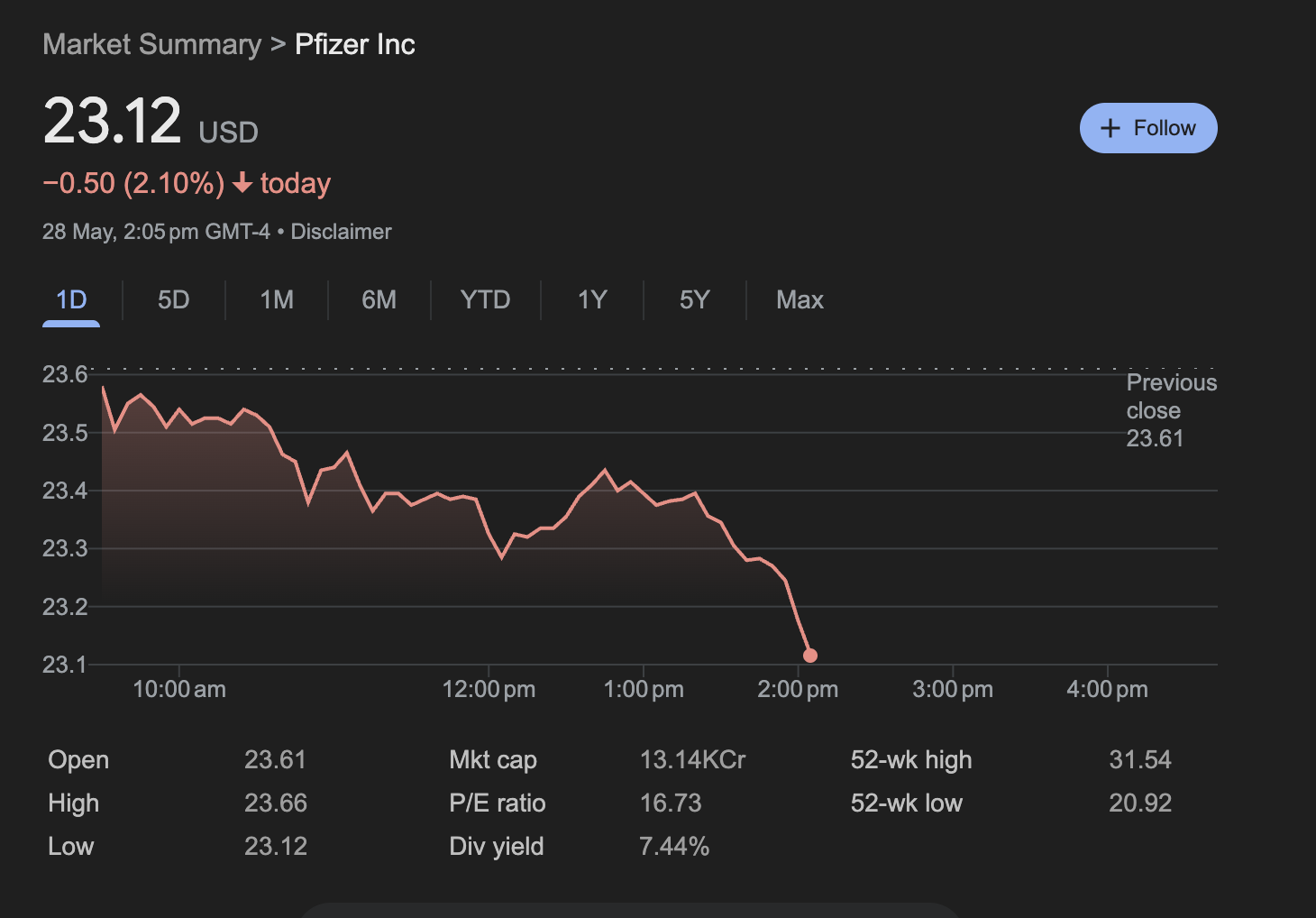Click the Div yield label
The height and width of the screenshot is (918, 1316).
click(497, 846)
